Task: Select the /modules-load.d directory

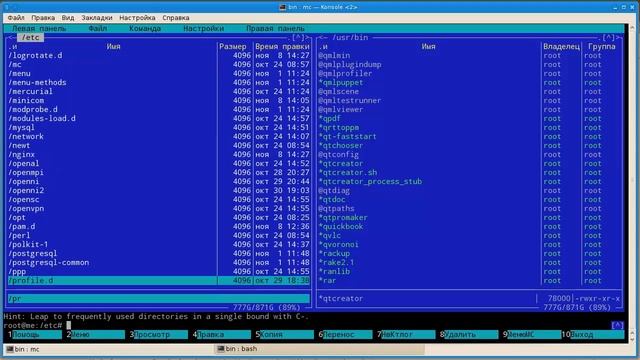Action: tap(42, 118)
